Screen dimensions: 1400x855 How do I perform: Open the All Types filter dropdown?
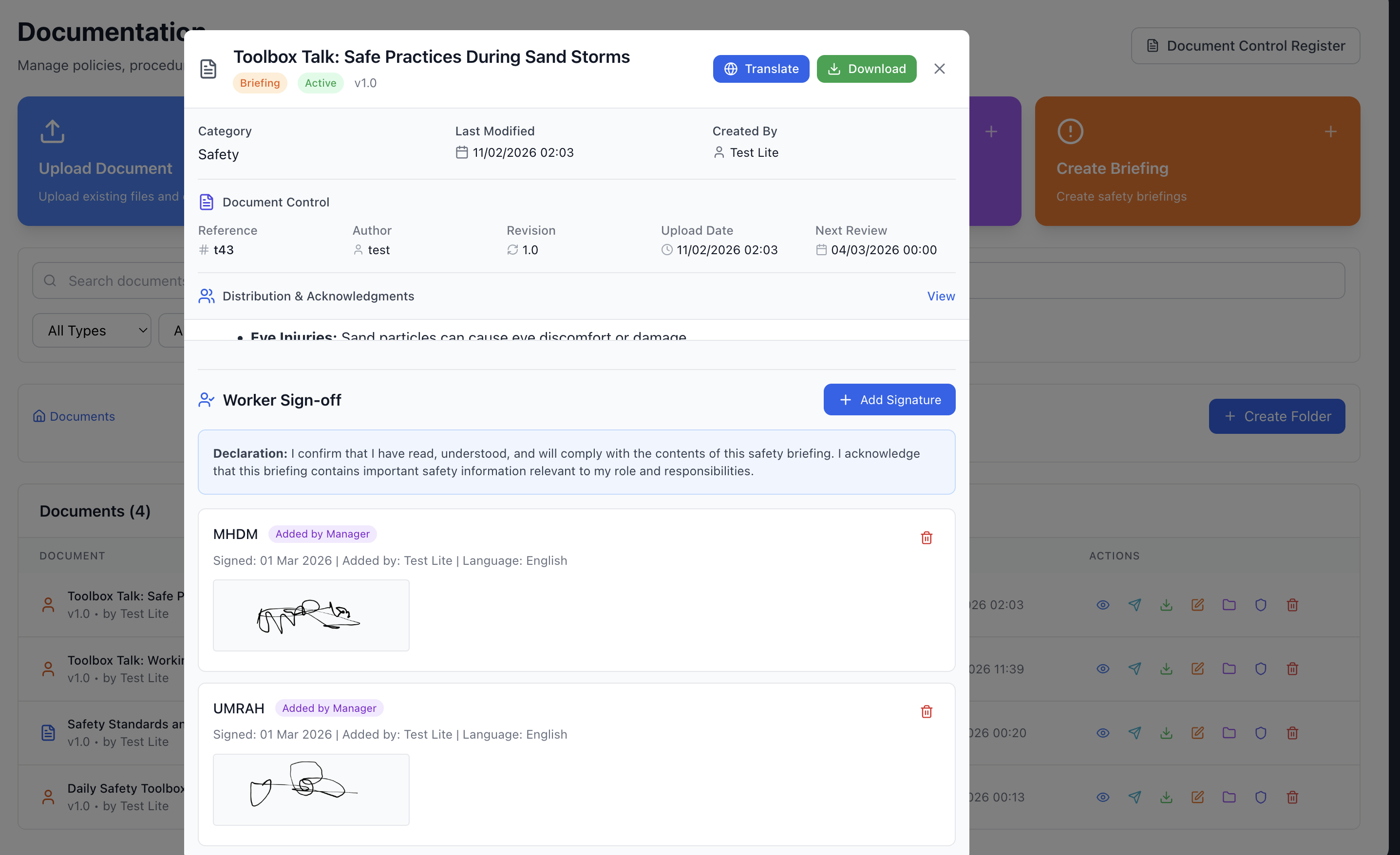pos(92,330)
